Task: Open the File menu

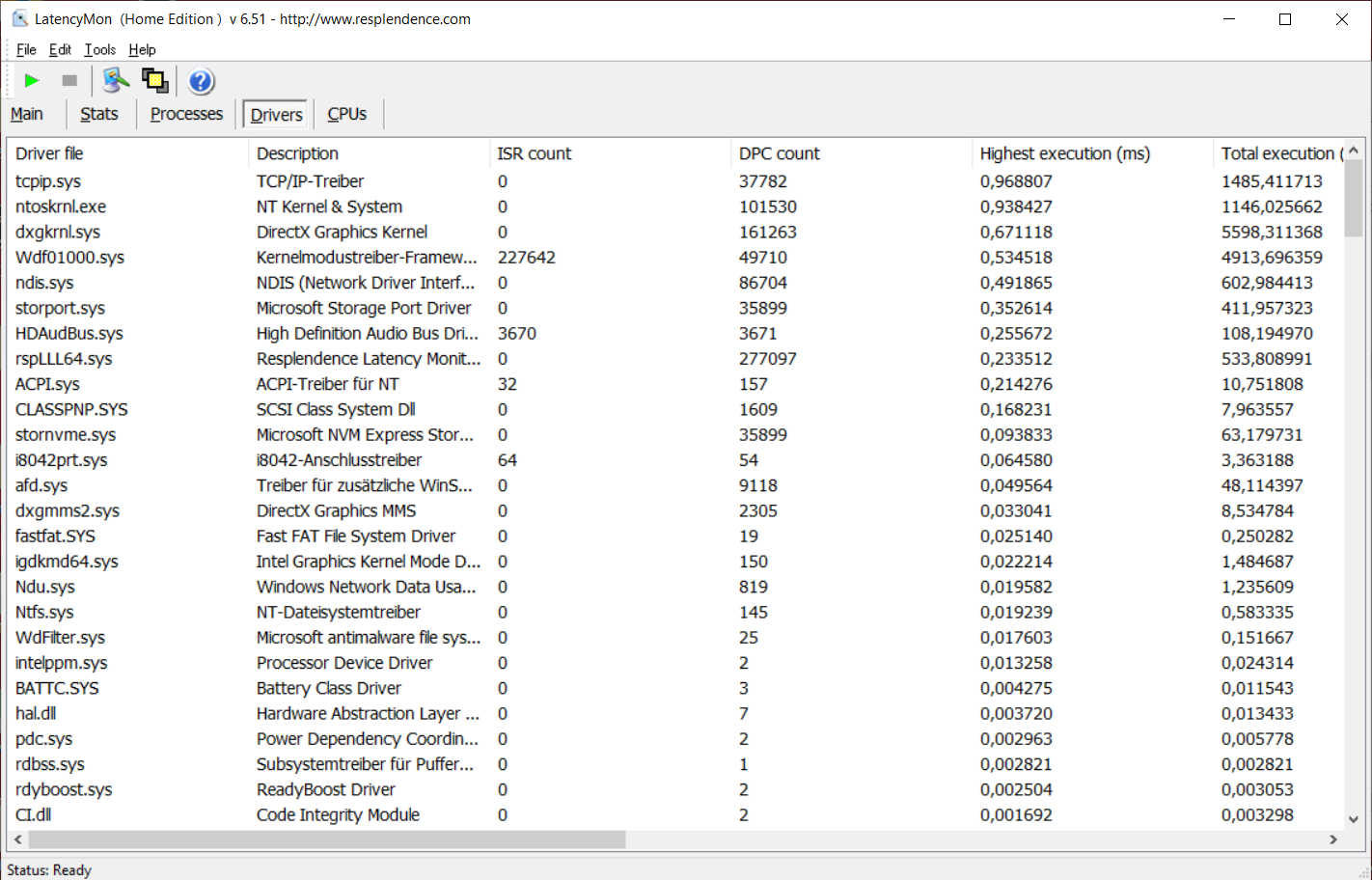Action: click(x=26, y=50)
